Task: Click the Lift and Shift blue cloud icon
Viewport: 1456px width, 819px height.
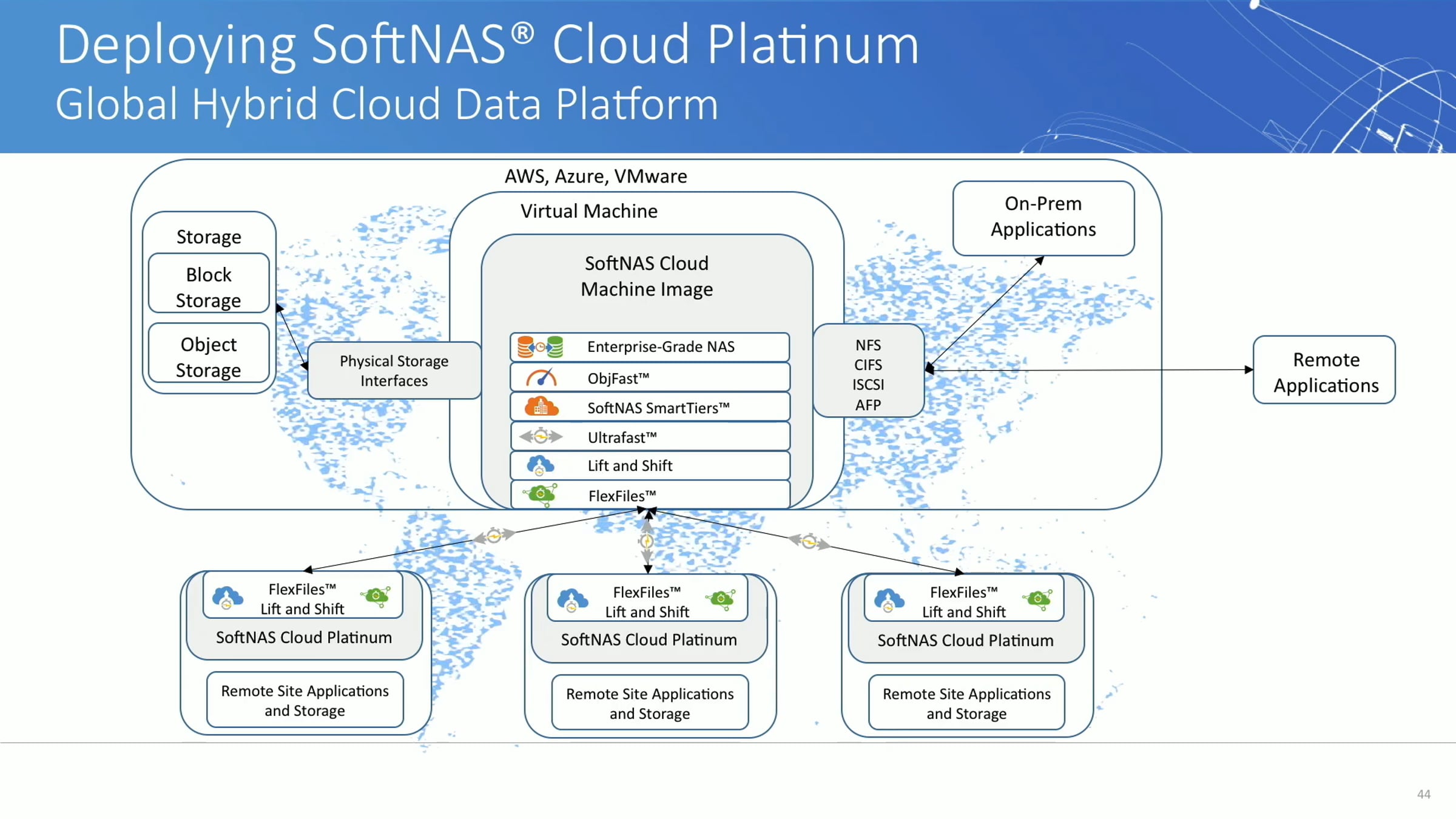Action: [540, 466]
